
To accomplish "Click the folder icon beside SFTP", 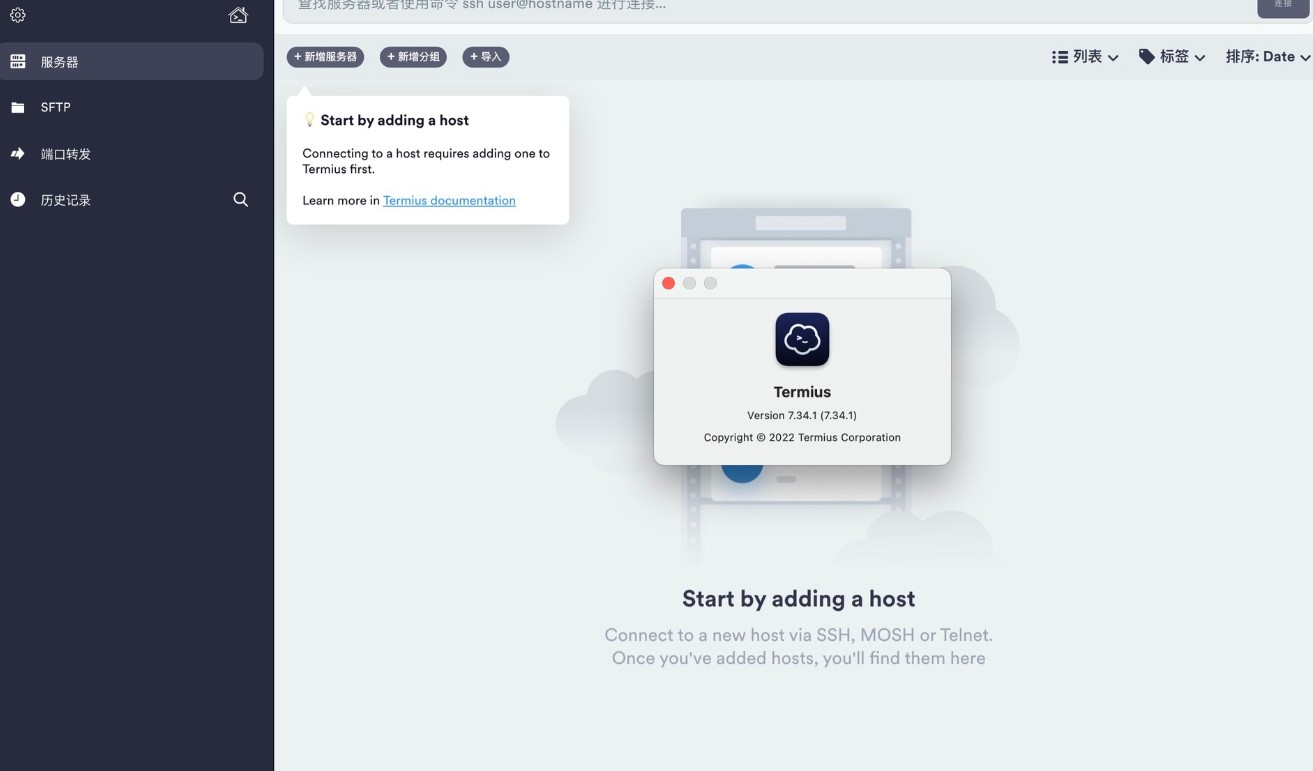I will [18, 108].
